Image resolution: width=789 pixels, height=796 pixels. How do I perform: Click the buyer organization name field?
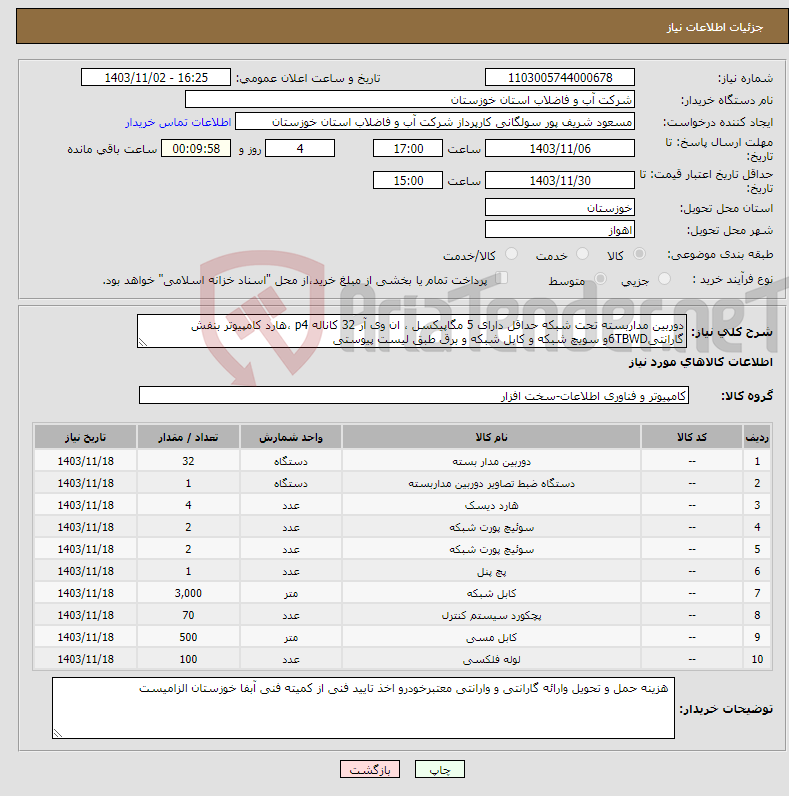pos(410,100)
